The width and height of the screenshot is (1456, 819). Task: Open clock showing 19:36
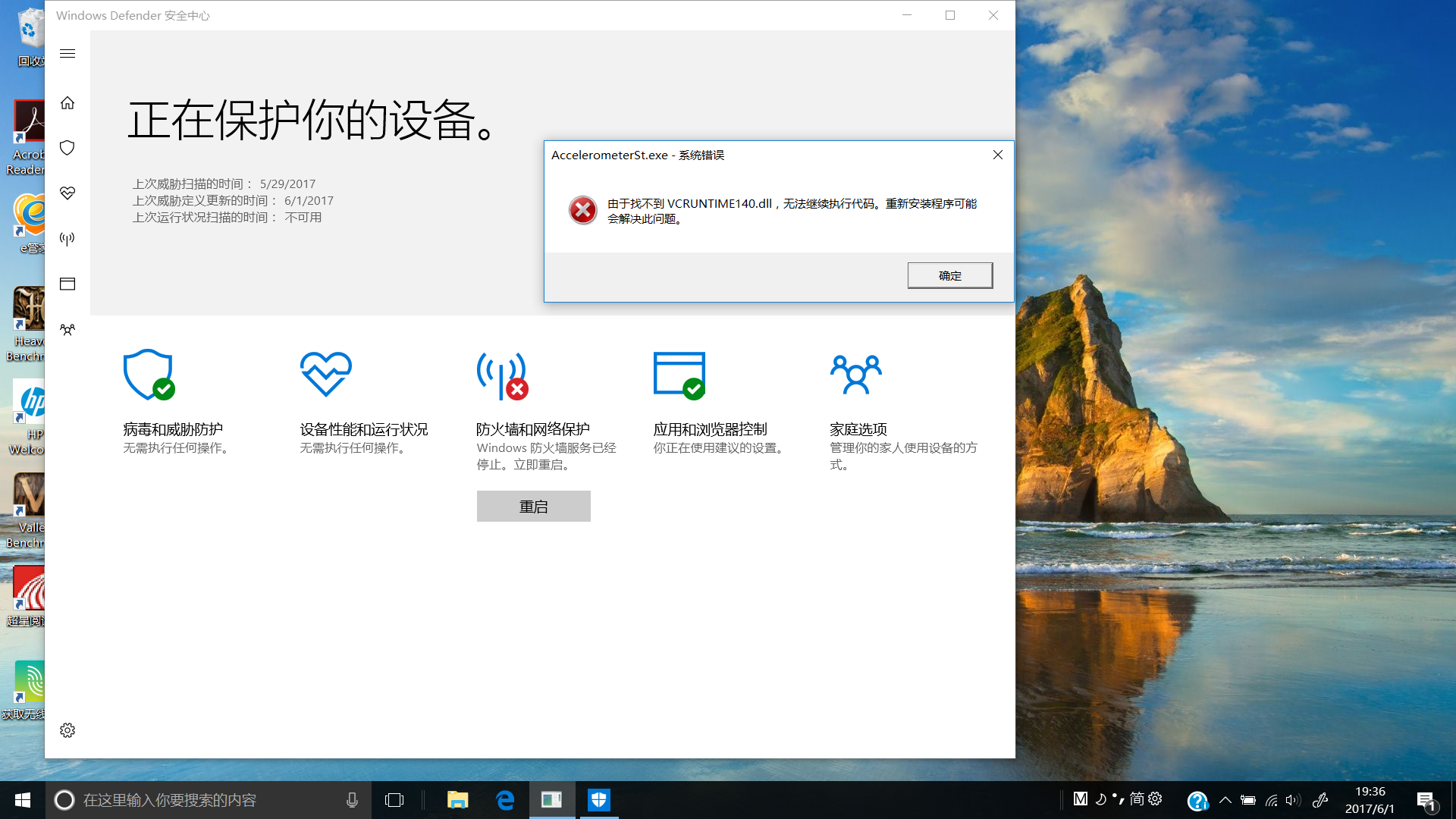point(1370,800)
